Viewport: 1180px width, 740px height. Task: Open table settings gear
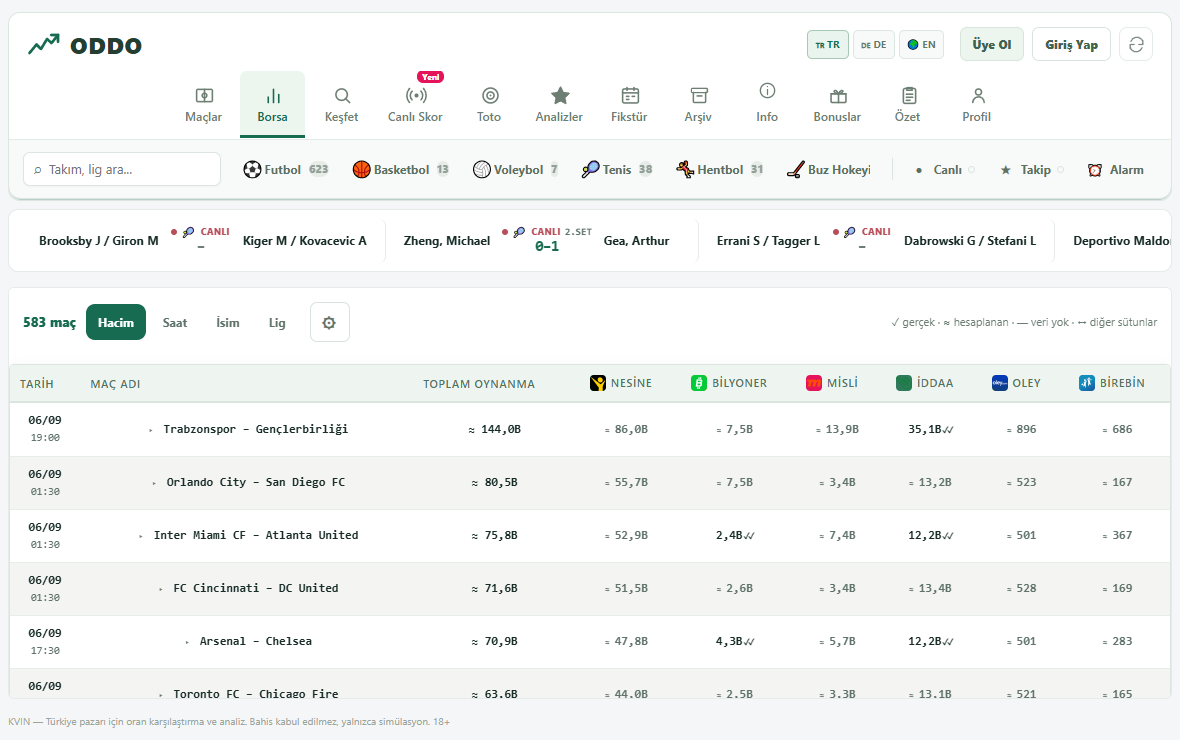[x=330, y=322]
